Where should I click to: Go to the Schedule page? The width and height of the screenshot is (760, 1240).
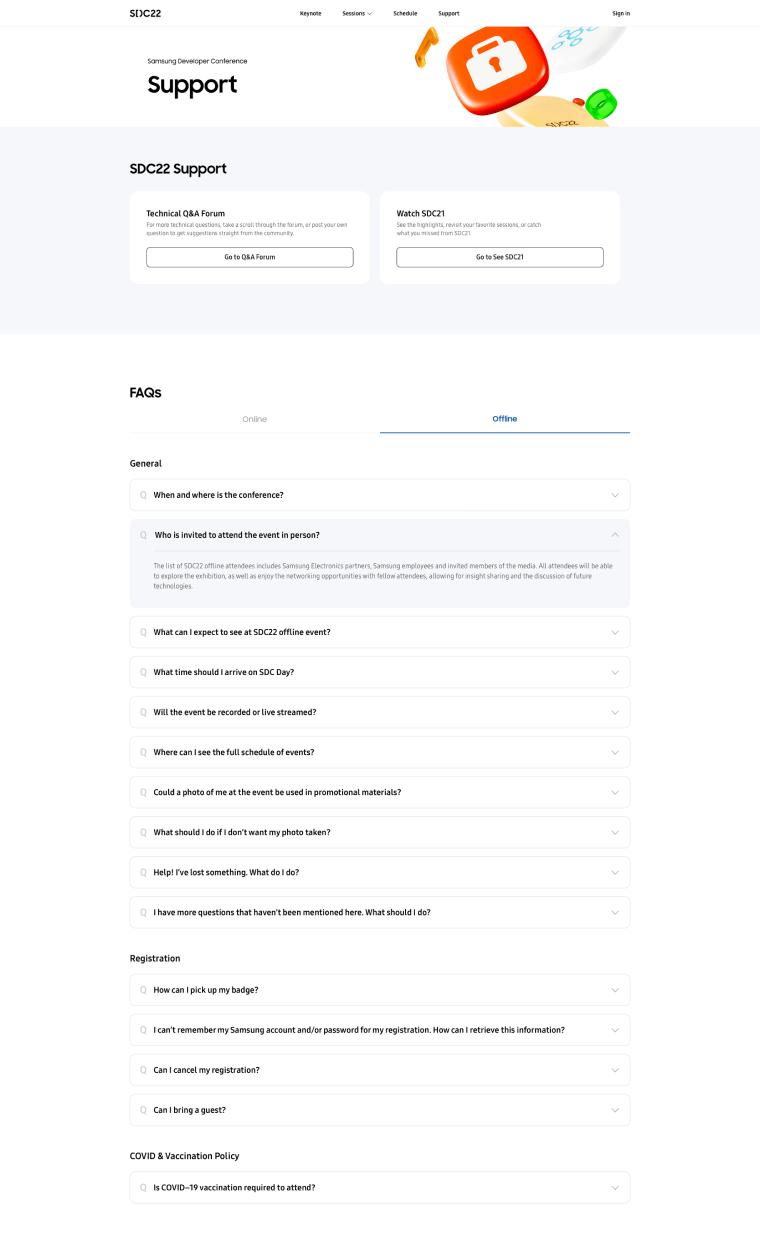[405, 13]
